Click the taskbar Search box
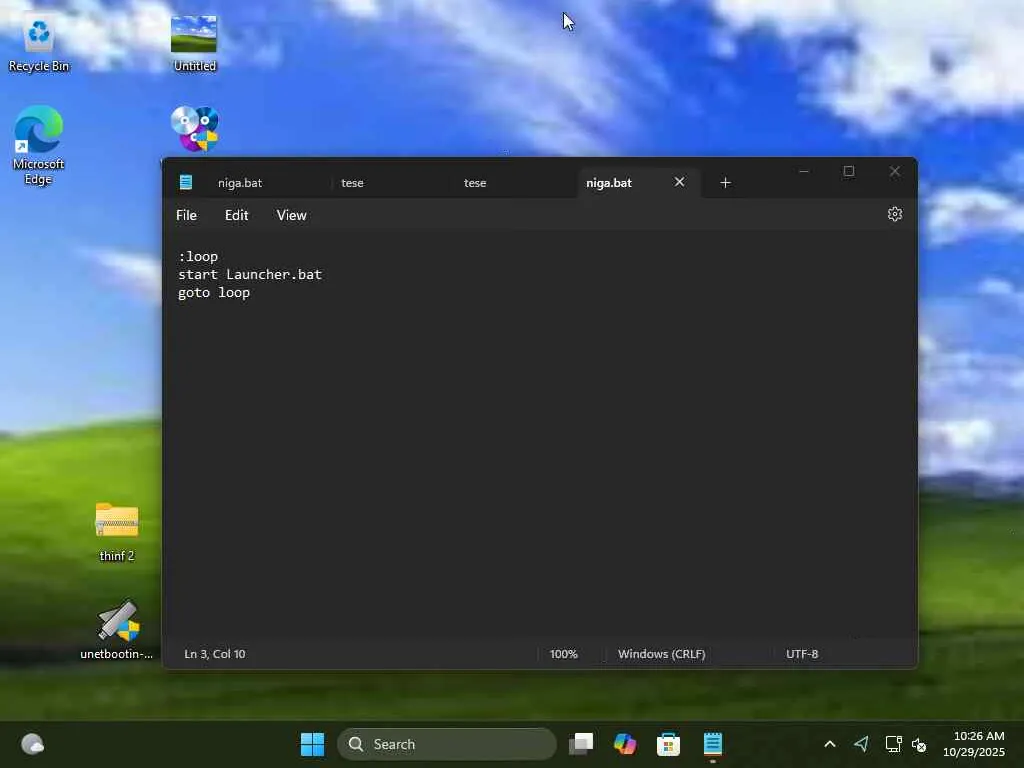The height and width of the screenshot is (768, 1024). click(x=447, y=744)
